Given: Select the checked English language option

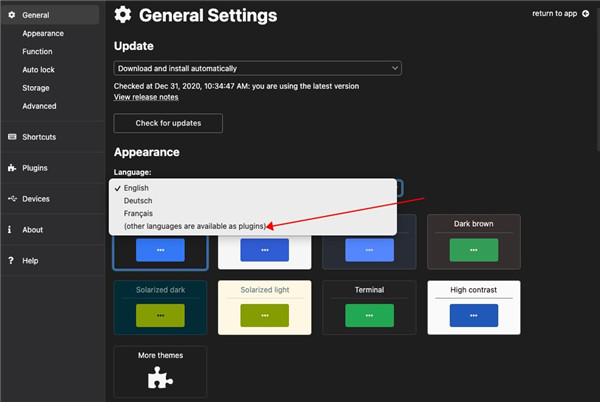Looking at the screenshot, I should pos(136,188).
